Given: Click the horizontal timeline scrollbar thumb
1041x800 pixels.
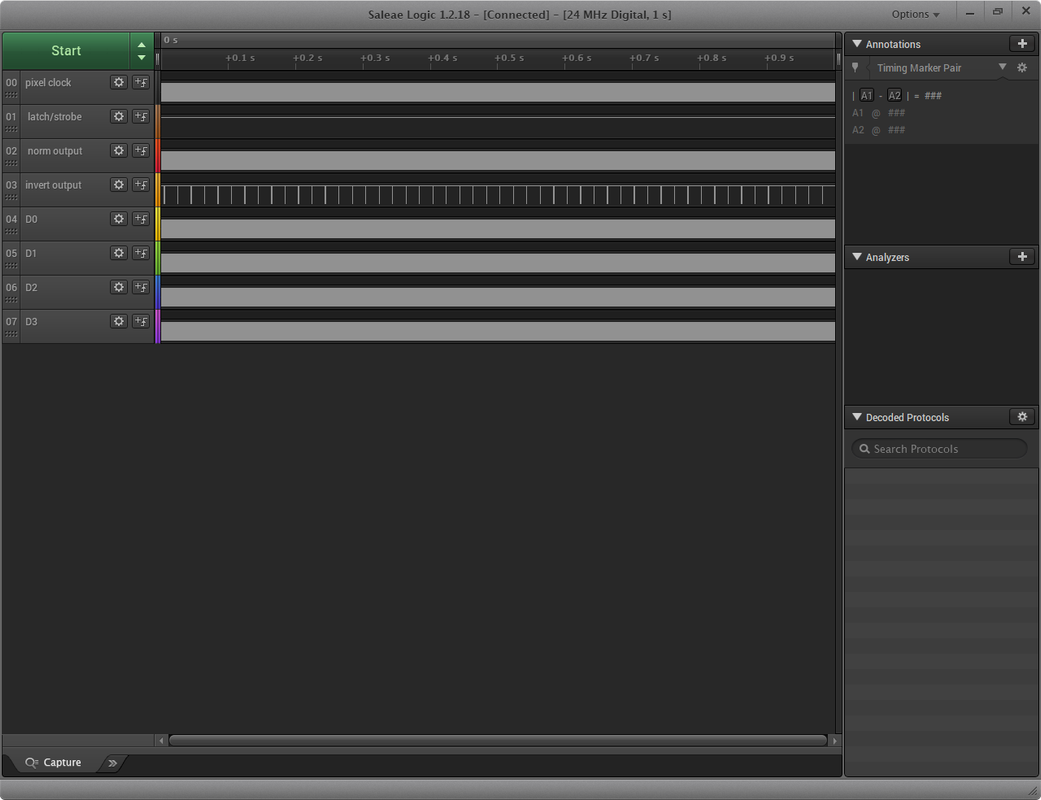Looking at the screenshot, I should [497, 740].
